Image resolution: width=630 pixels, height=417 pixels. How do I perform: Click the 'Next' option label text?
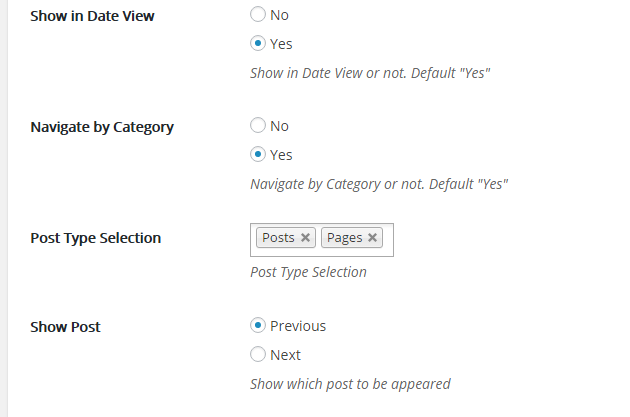285,355
